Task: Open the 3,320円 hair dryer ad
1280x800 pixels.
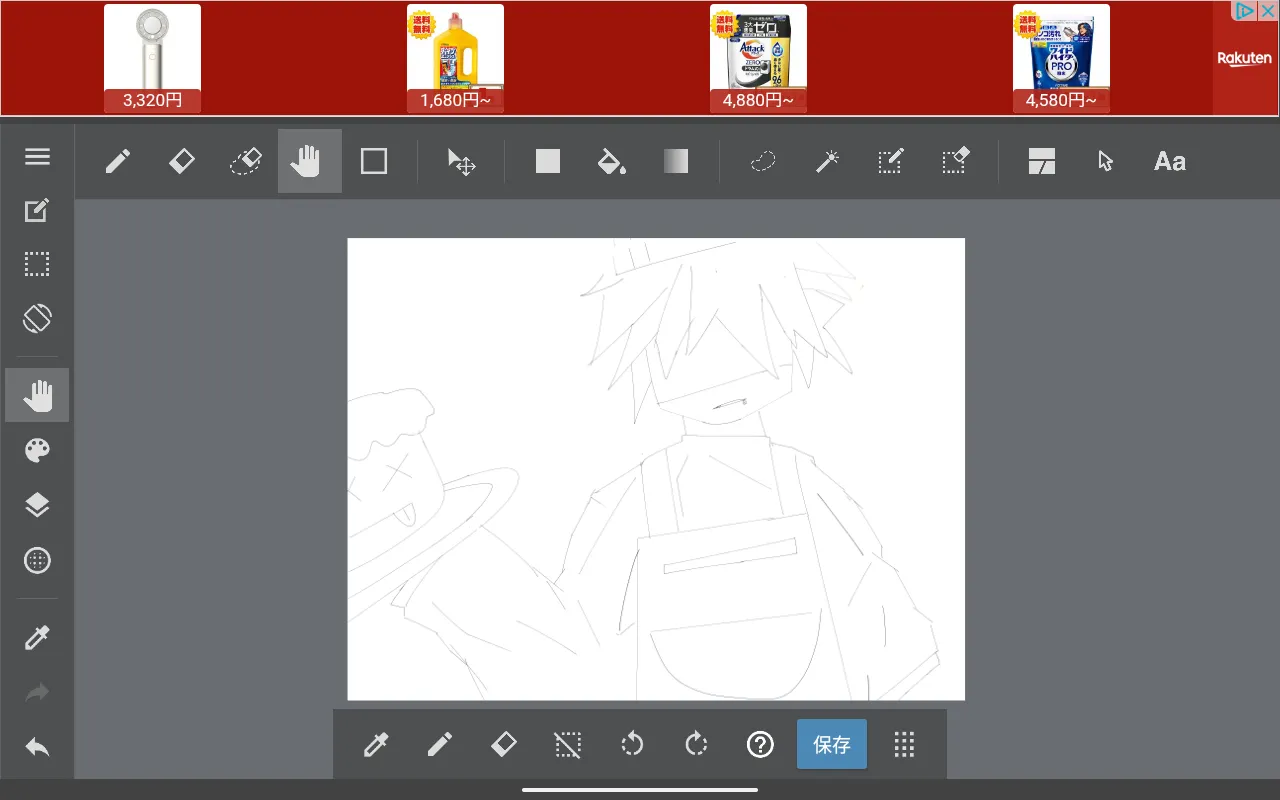Action: pos(152,58)
